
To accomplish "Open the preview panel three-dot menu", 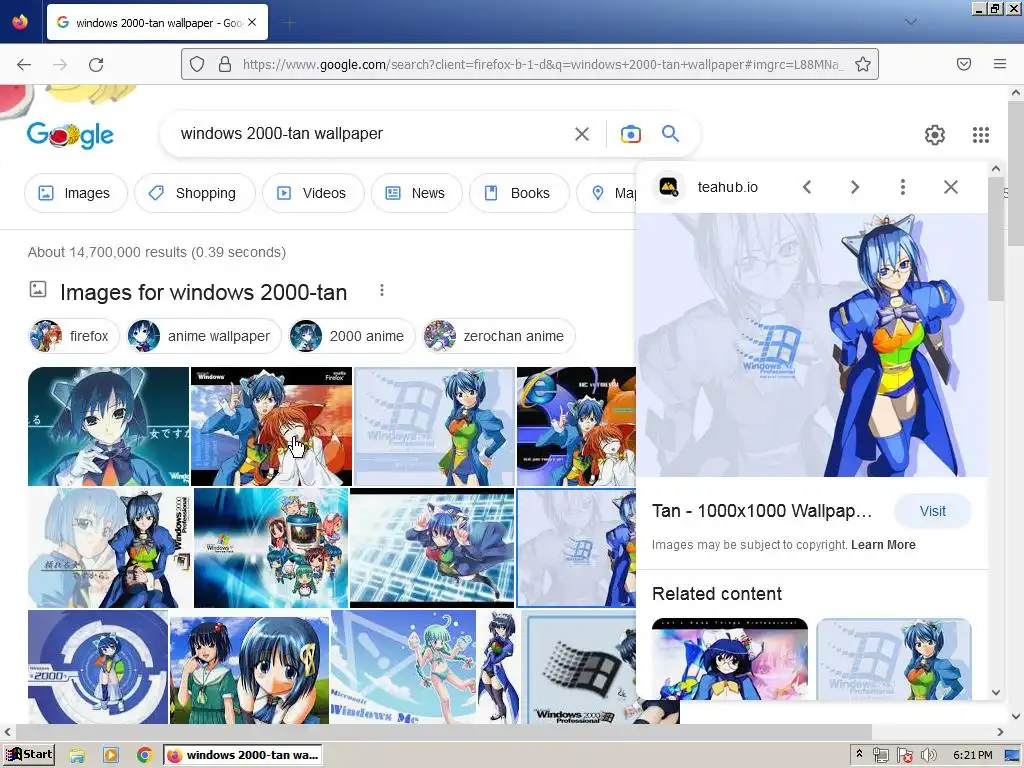I will pyautogui.click(x=903, y=187).
